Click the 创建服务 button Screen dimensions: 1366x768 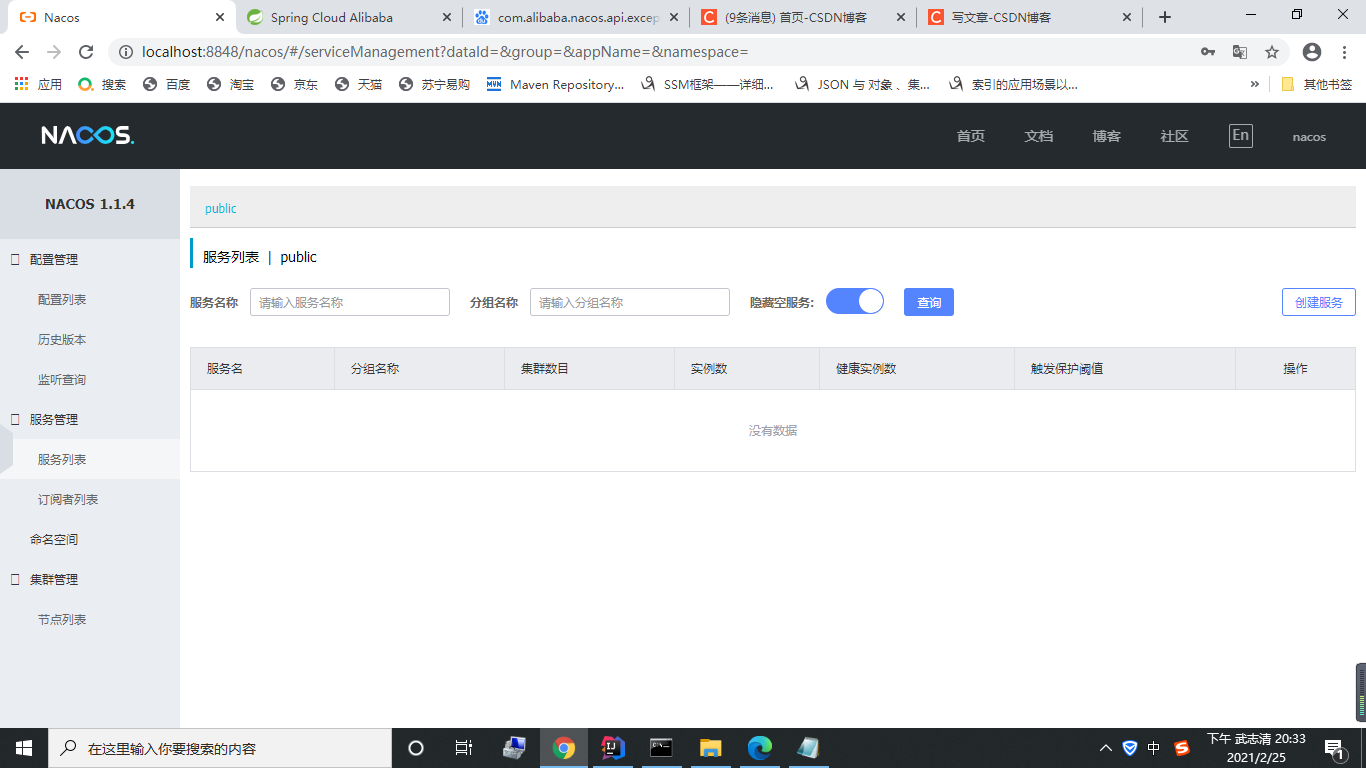point(1318,301)
